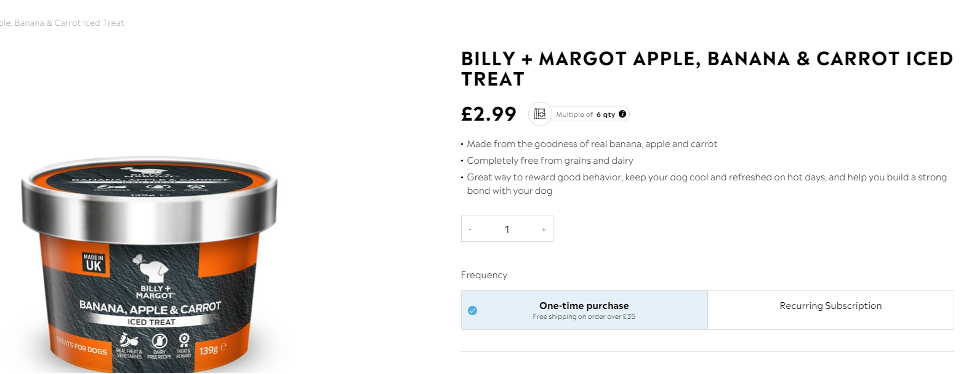Click the Multiple of 6 qty label
Screen dimensions: 978x374
tap(585, 115)
